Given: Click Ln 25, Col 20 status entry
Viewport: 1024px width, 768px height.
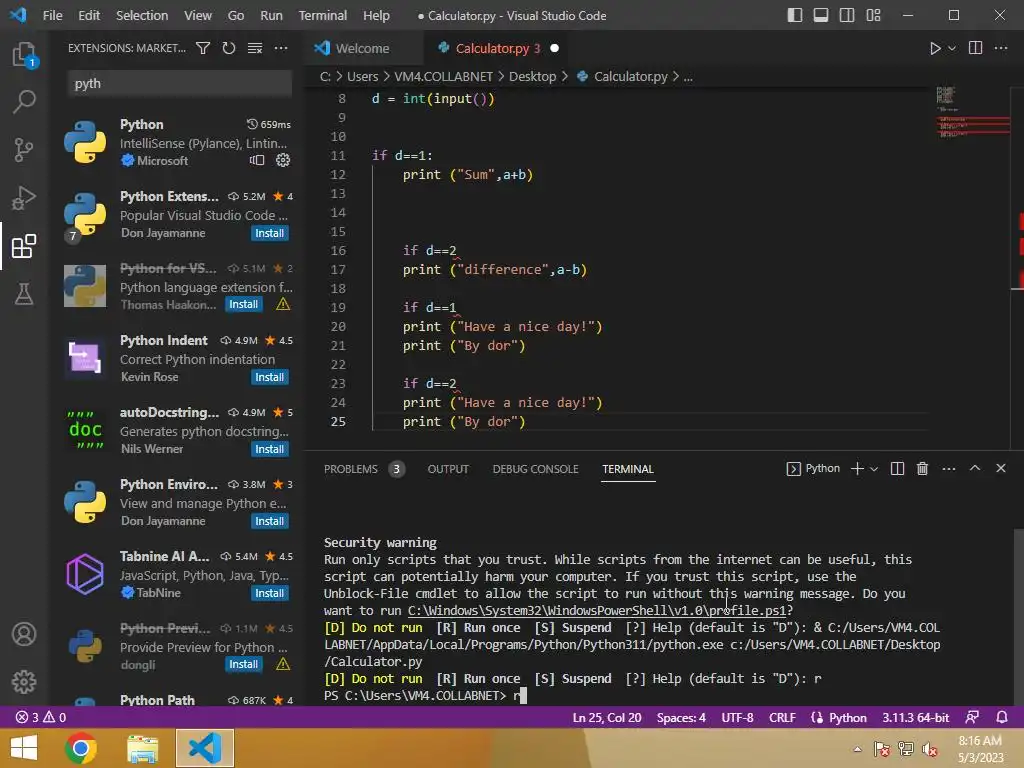Looking at the screenshot, I should [607, 717].
